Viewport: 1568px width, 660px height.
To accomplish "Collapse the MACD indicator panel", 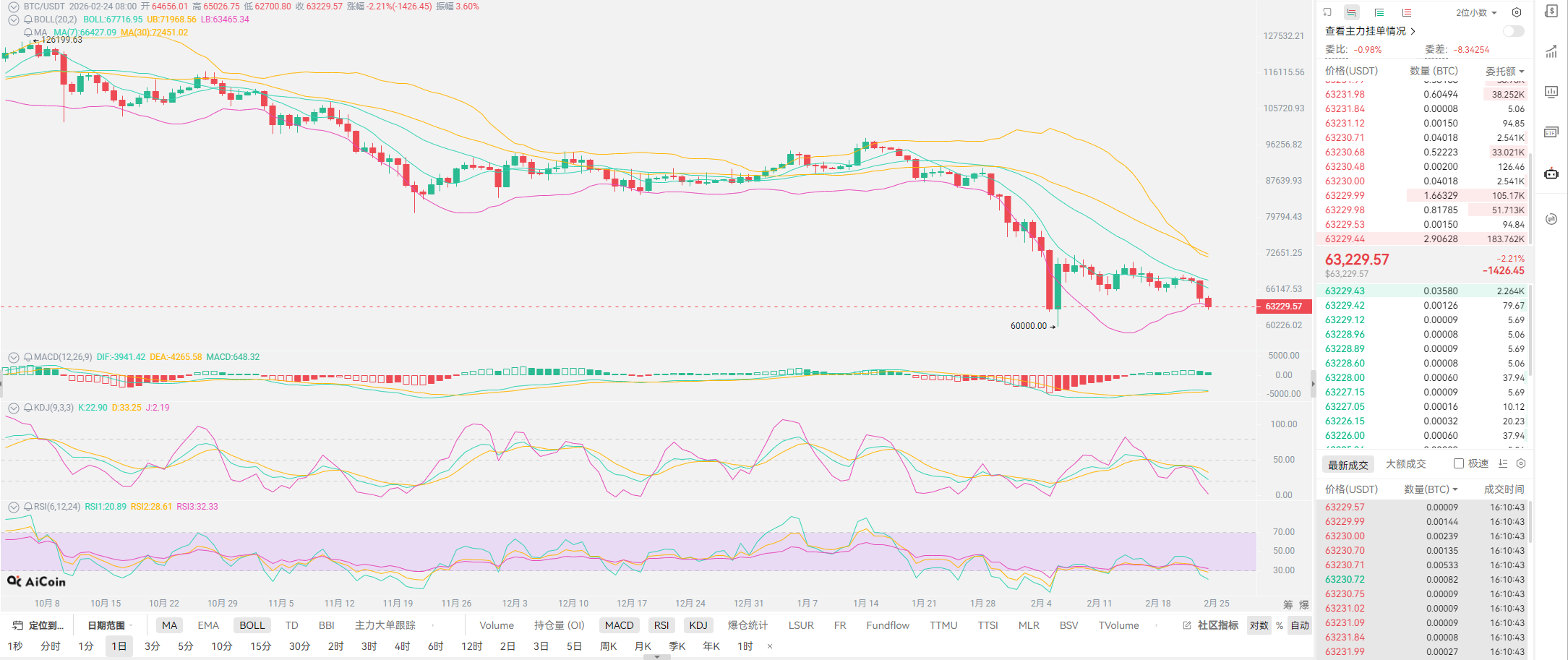I will pos(13,357).
